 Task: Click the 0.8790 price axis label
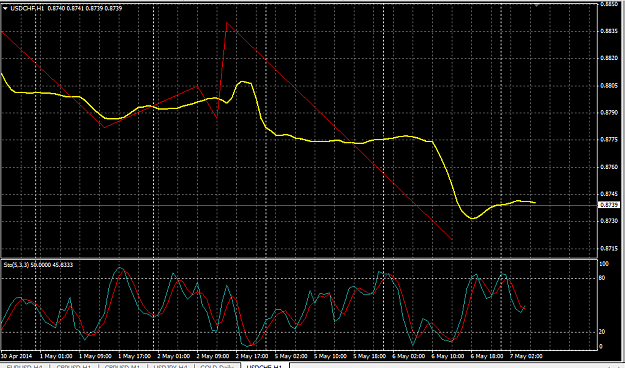609,113
